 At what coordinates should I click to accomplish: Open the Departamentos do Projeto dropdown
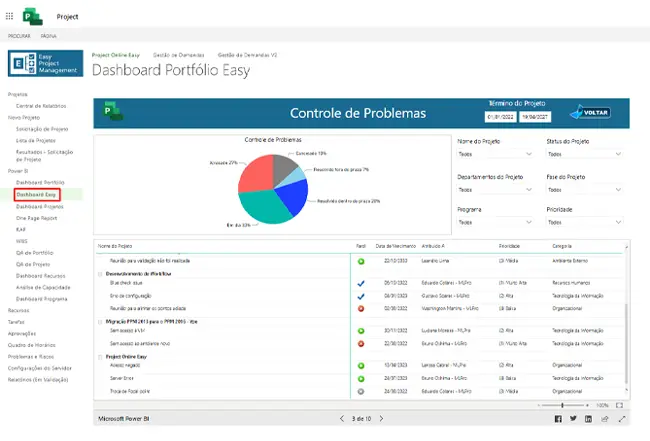(495, 189)
